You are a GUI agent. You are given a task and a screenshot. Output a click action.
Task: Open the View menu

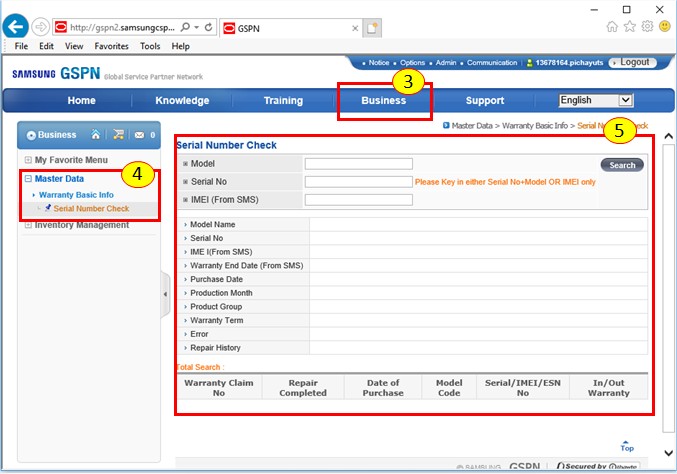(74, 46)
